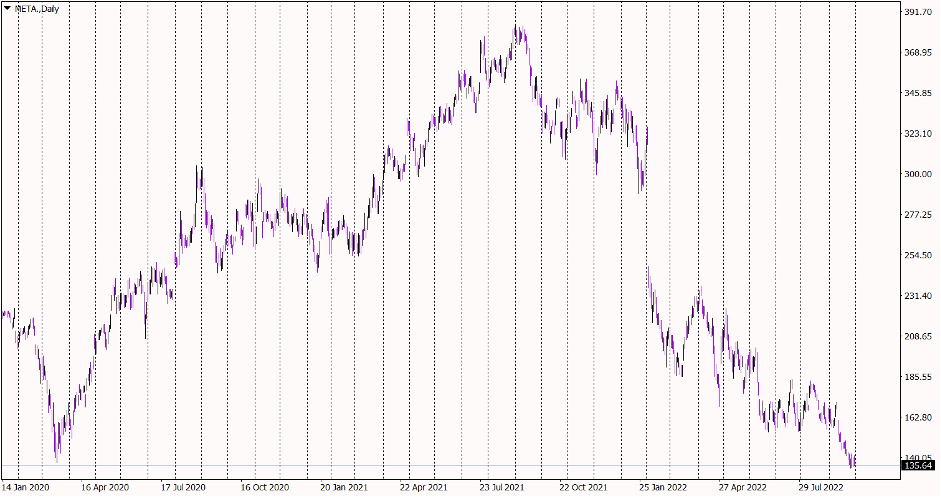
Task: Click the triangle icon beside META.,Daily
Action: pyautogui.click(x=7, y=8)
